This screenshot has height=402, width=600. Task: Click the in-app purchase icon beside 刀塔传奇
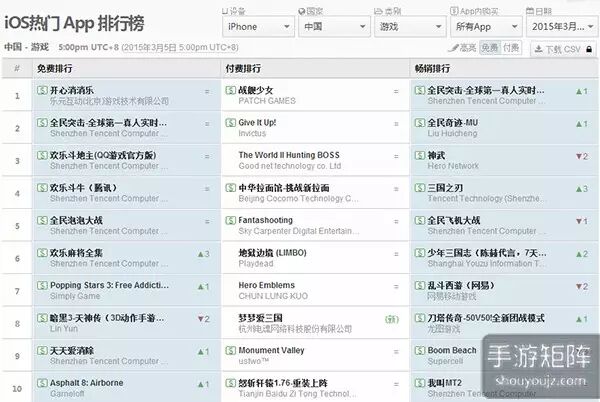point(420,318)
